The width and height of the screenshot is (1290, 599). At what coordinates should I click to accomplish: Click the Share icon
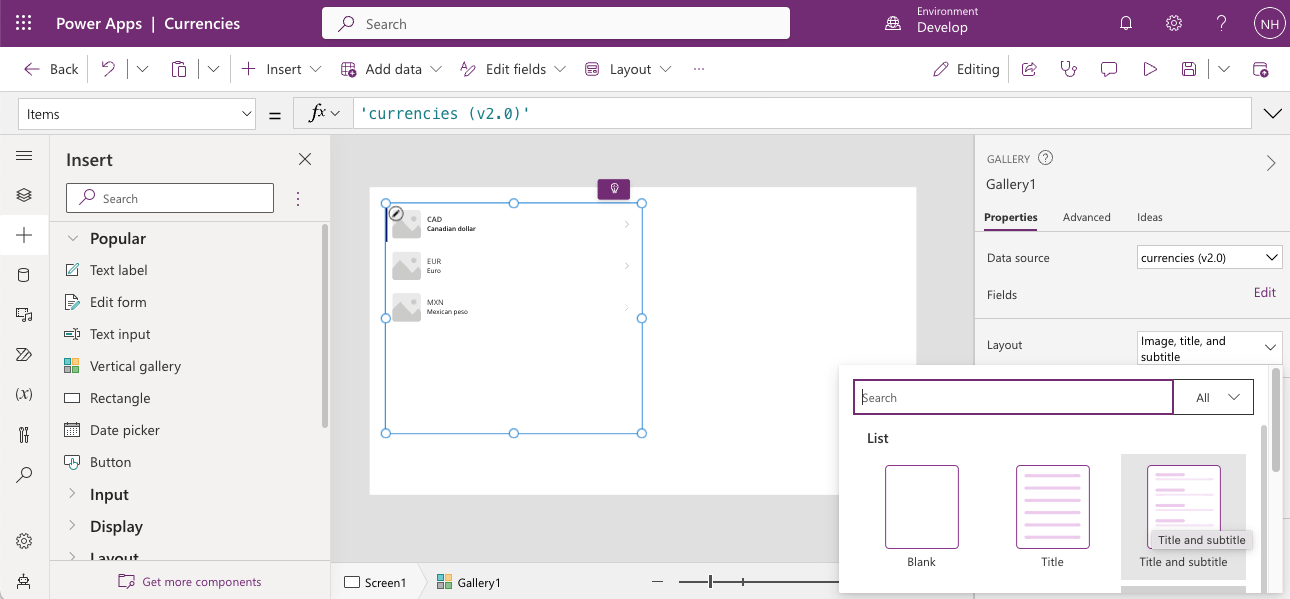[1029, 69]
